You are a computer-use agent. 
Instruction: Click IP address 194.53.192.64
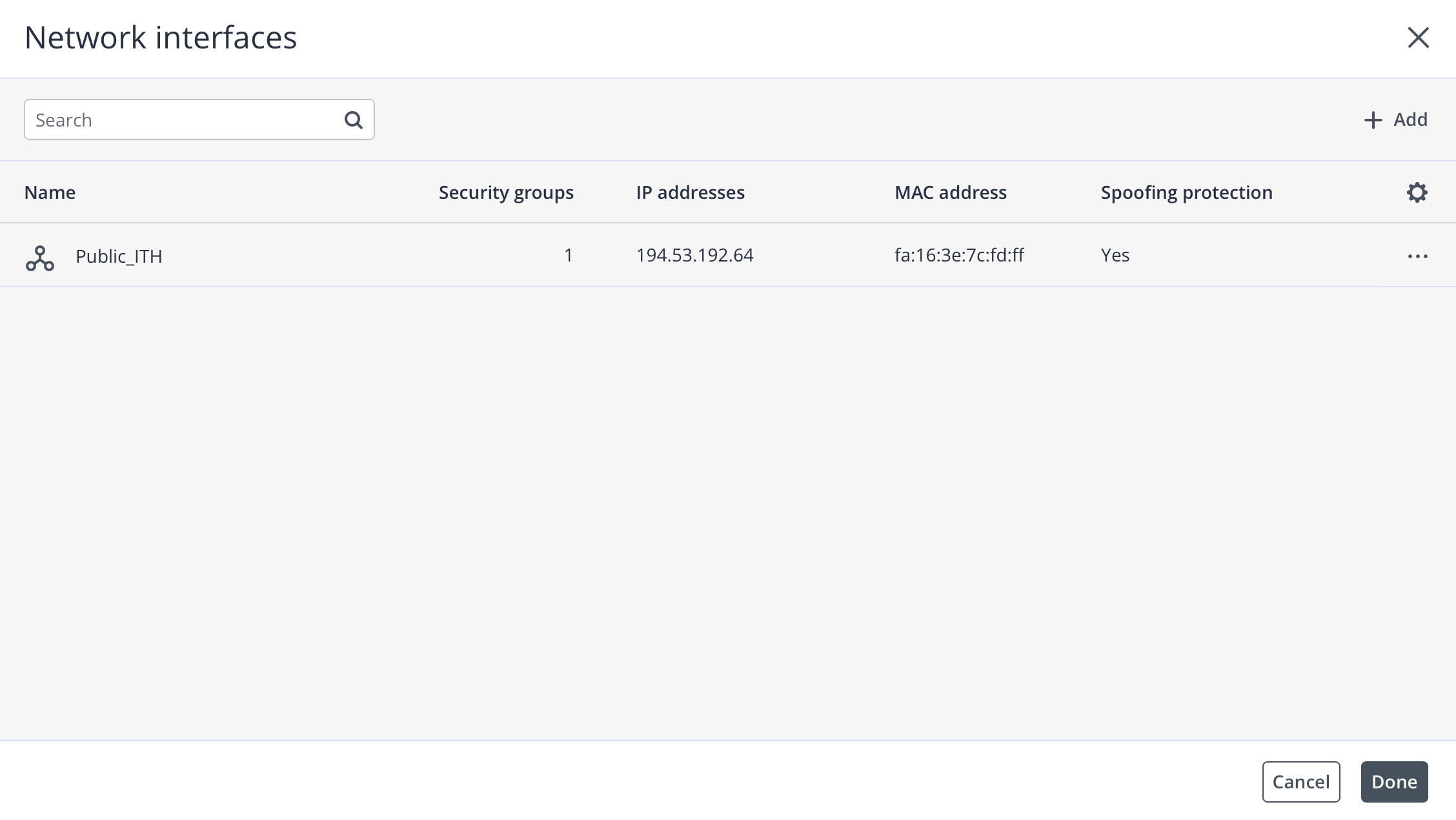pyautogui.click(x=694, y=256)
